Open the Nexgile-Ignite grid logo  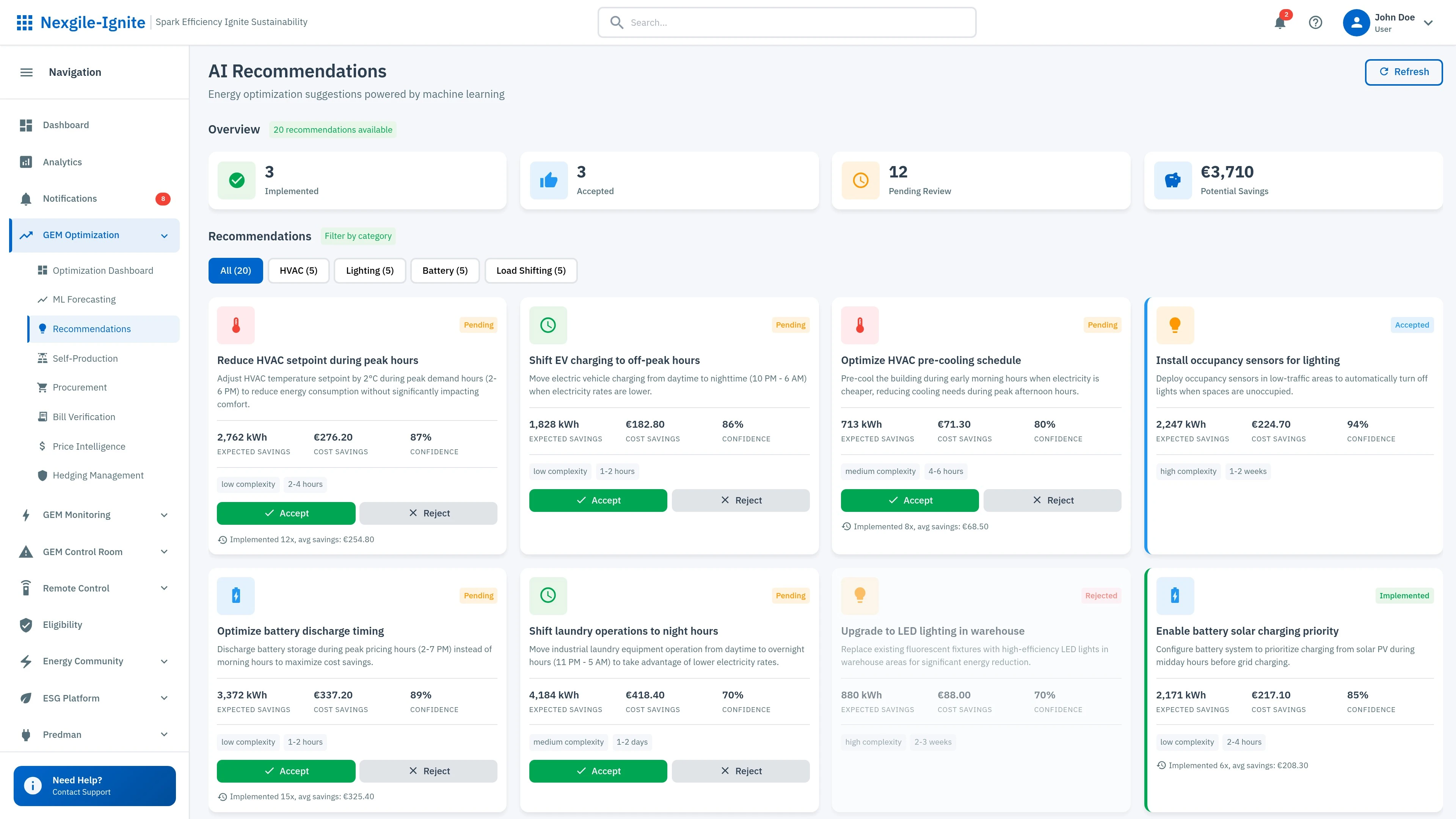tap(25, 22)
